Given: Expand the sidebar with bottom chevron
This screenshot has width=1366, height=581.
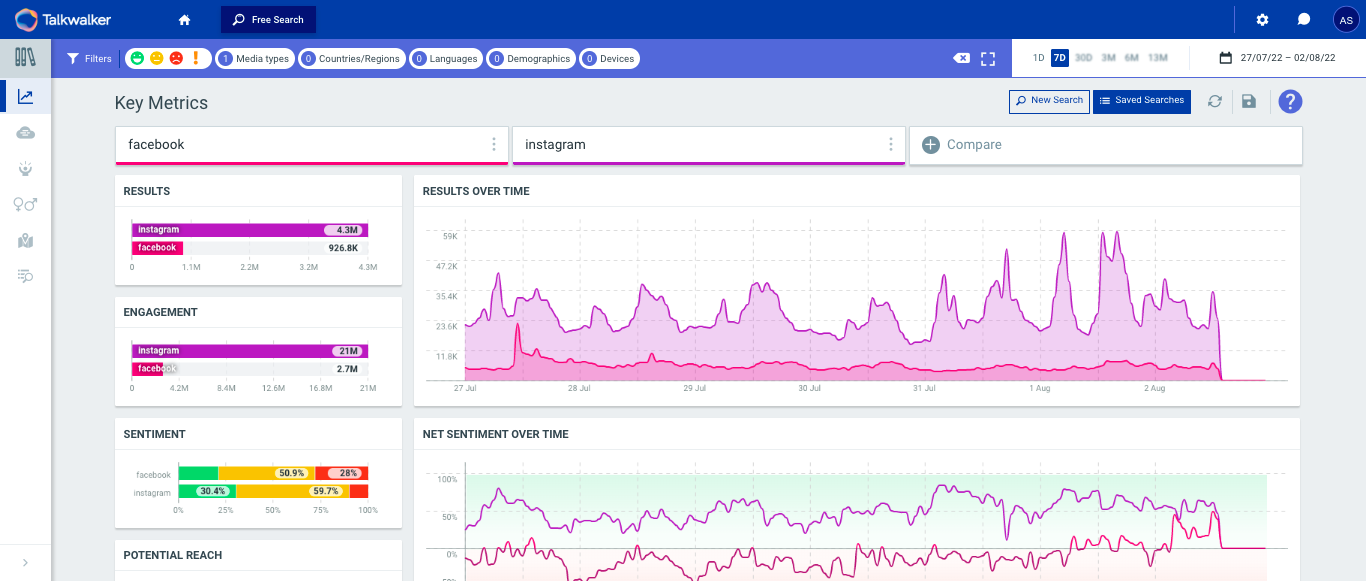Looking at the screenshot, I should point(25,563).
